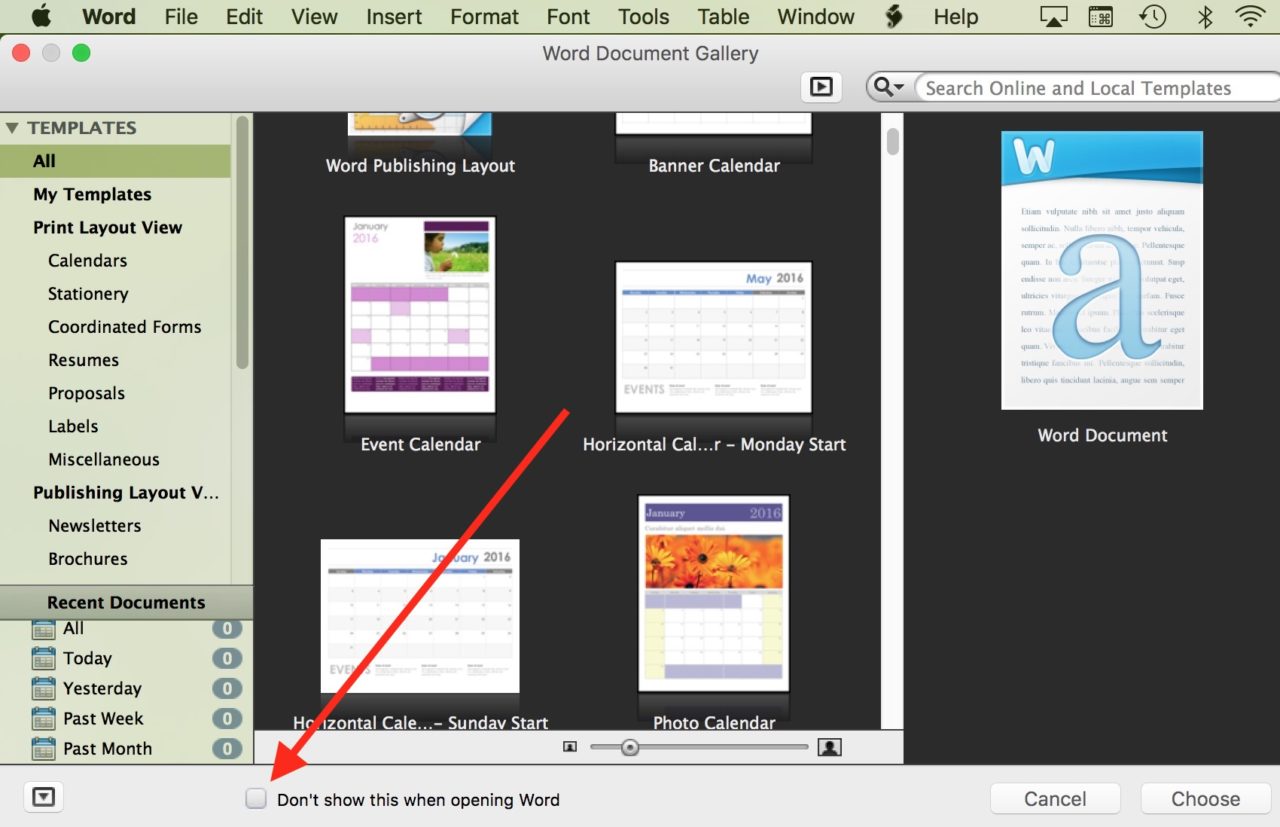Click the 'Today' label in Recent Documents

pos(87,658)
